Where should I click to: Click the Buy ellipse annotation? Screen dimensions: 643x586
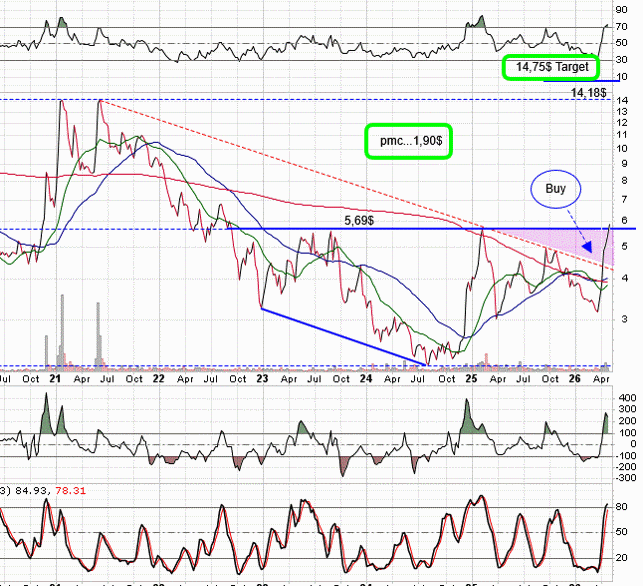point(556,189)
